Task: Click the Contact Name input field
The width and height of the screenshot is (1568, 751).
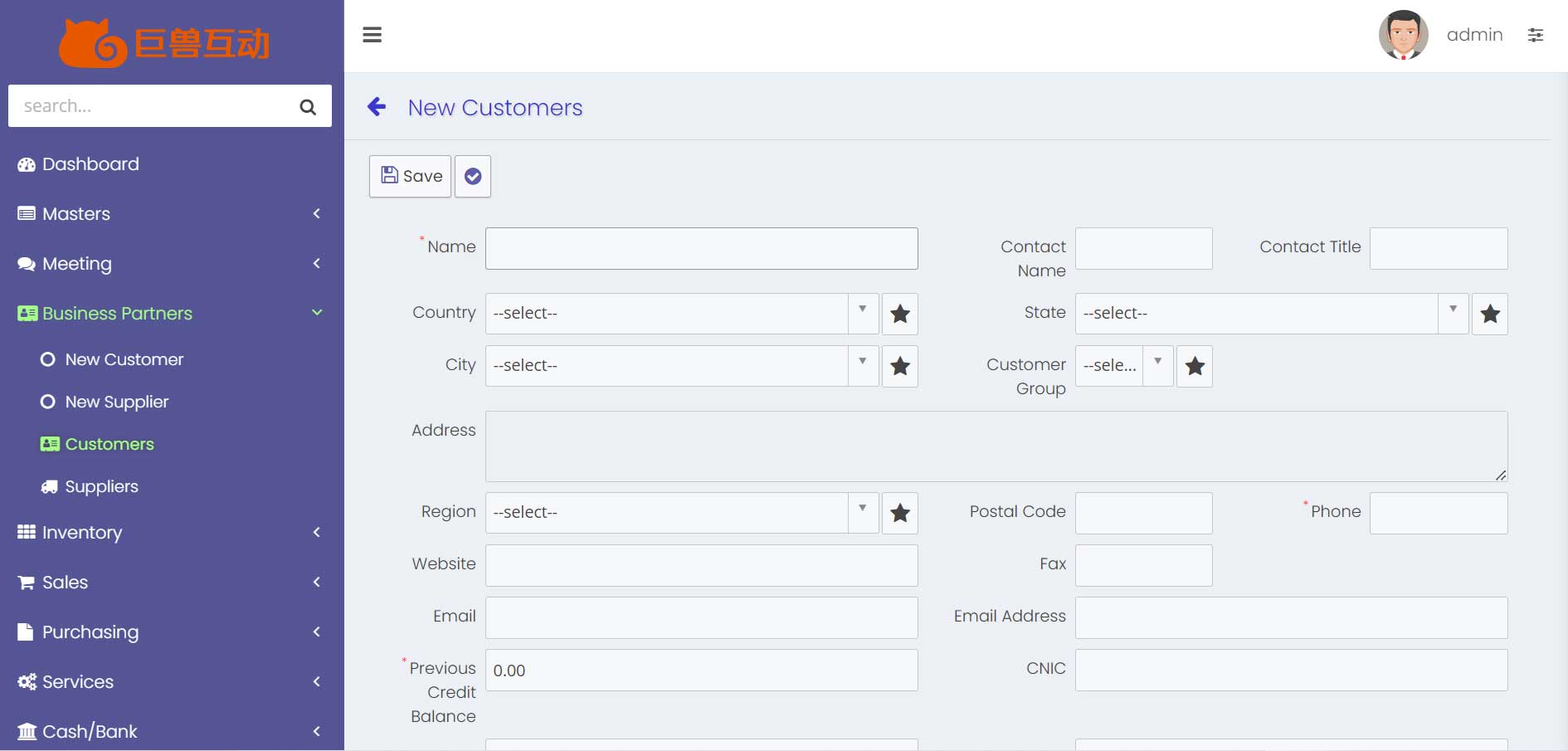Action: [1144, 248]
